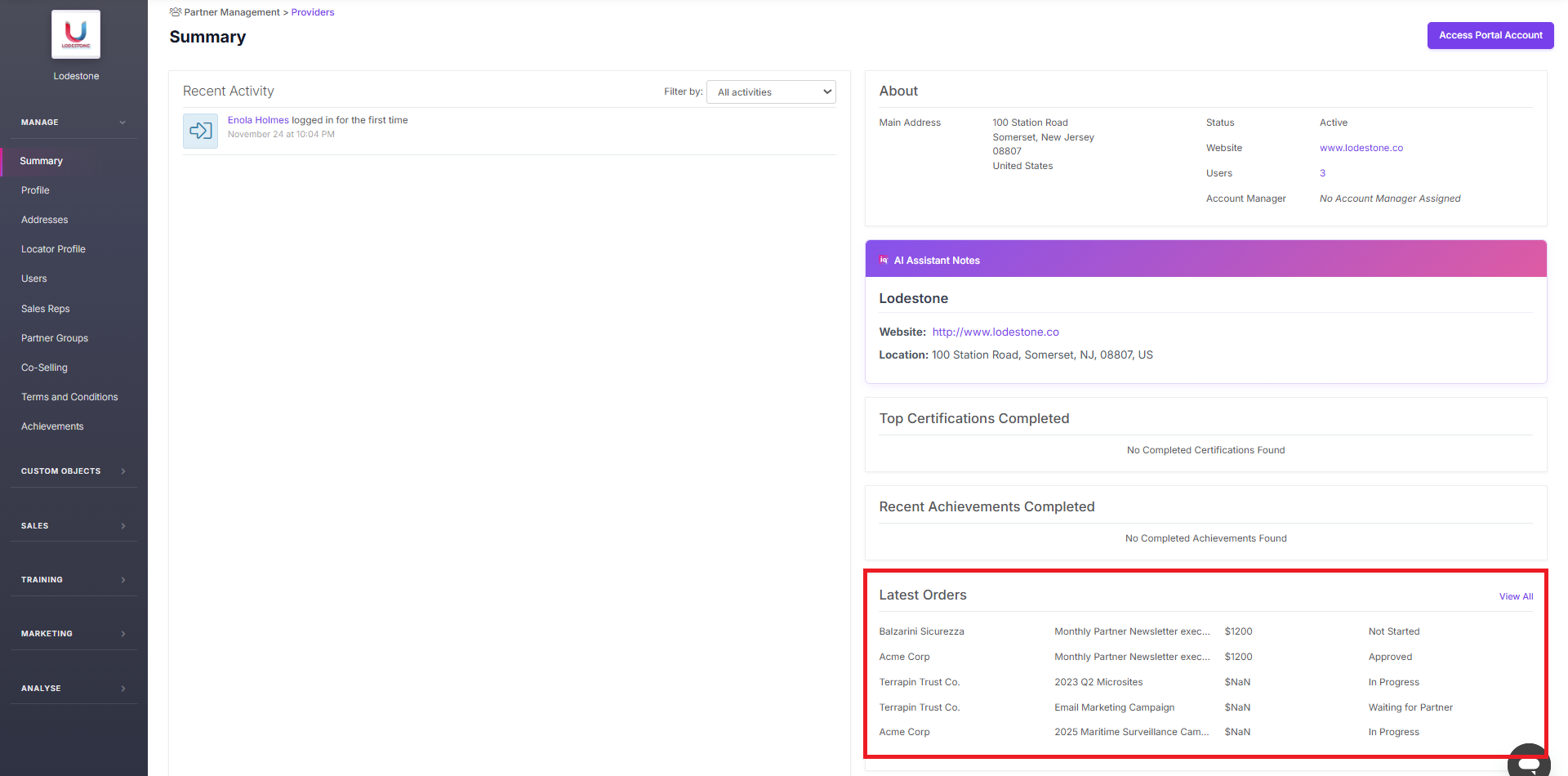Open Enola Holmes user profile link
This screenshot has width=1568, height=776.
pos(258,119)
